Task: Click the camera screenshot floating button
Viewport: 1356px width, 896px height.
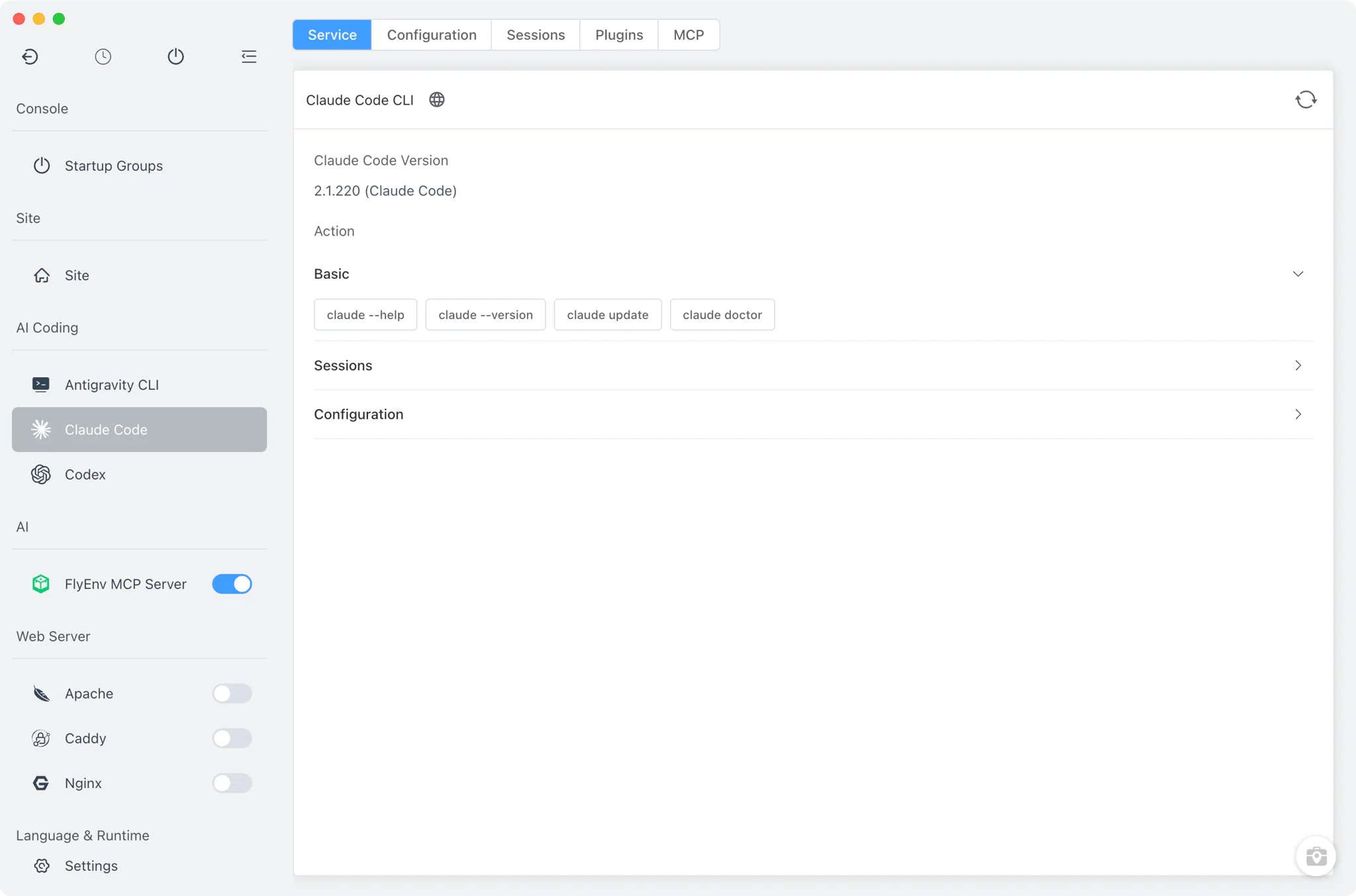Action: pyautogui.click(x=1316, y=856)
